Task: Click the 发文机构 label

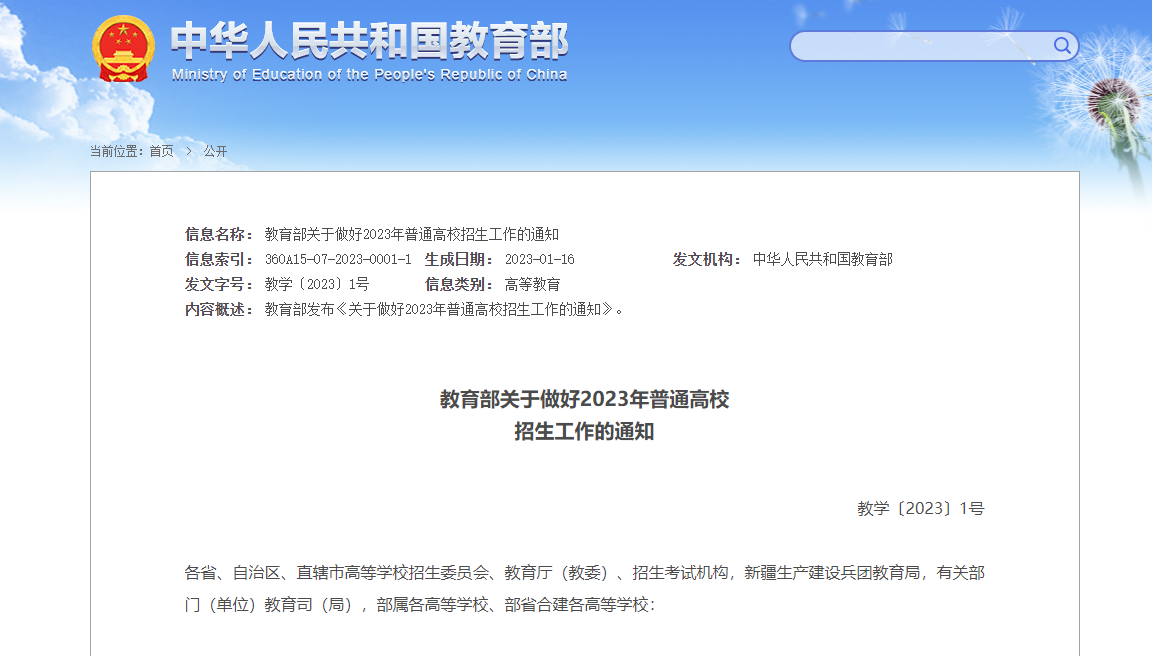Action: [x=707, y=259]
